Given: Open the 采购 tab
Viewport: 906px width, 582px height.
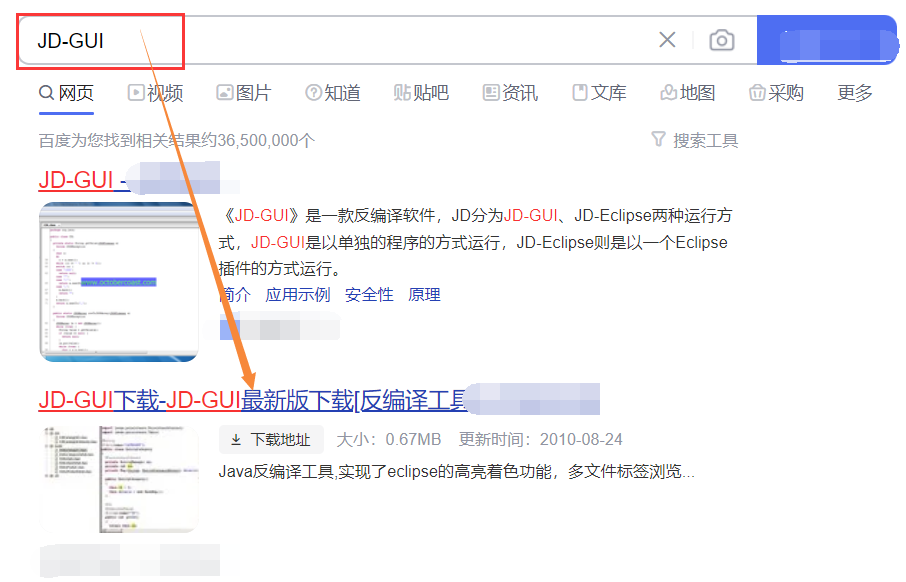Looking at the screenshot, I should point(777,92).
